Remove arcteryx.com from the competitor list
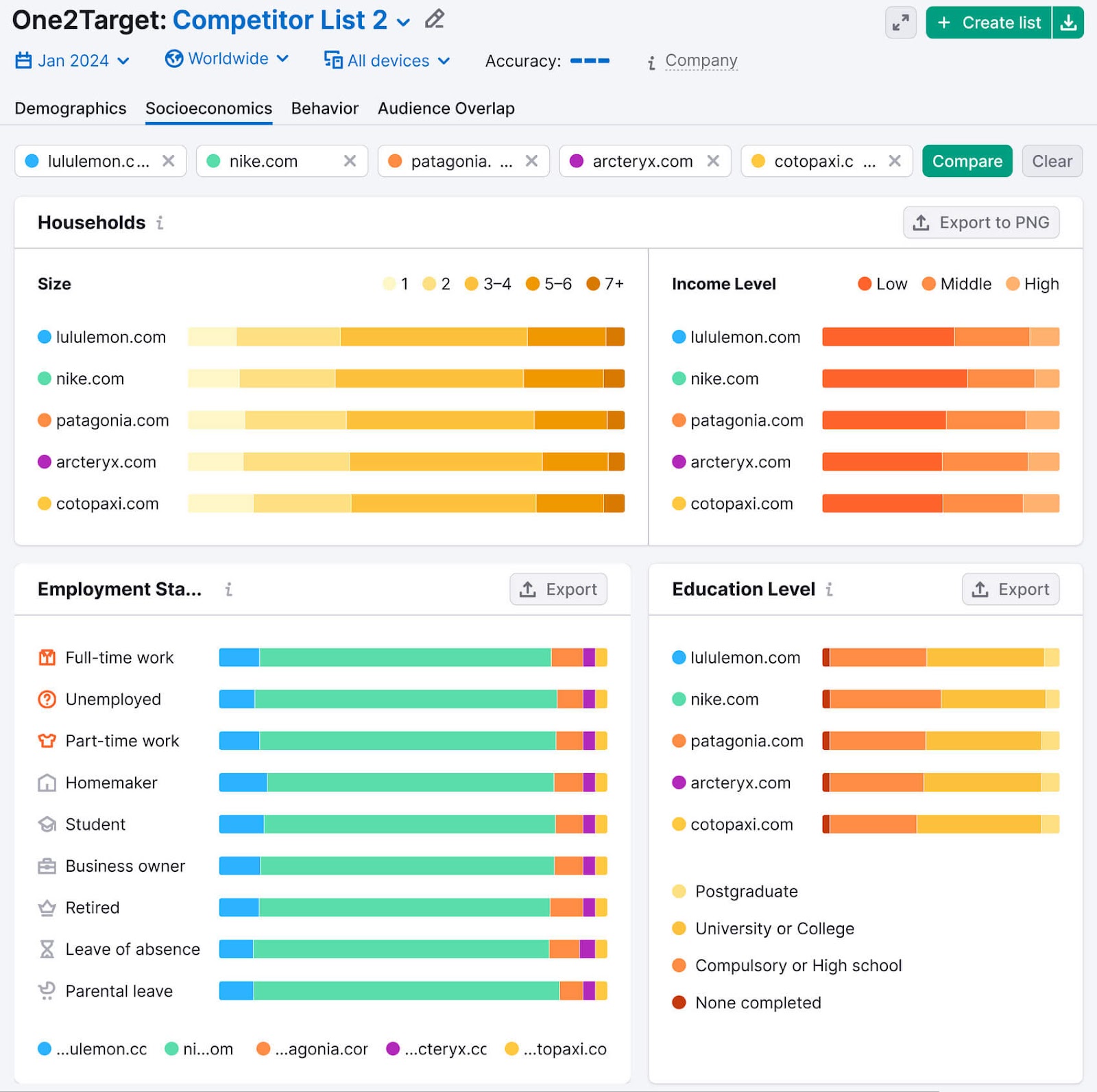 pos(714,161)
